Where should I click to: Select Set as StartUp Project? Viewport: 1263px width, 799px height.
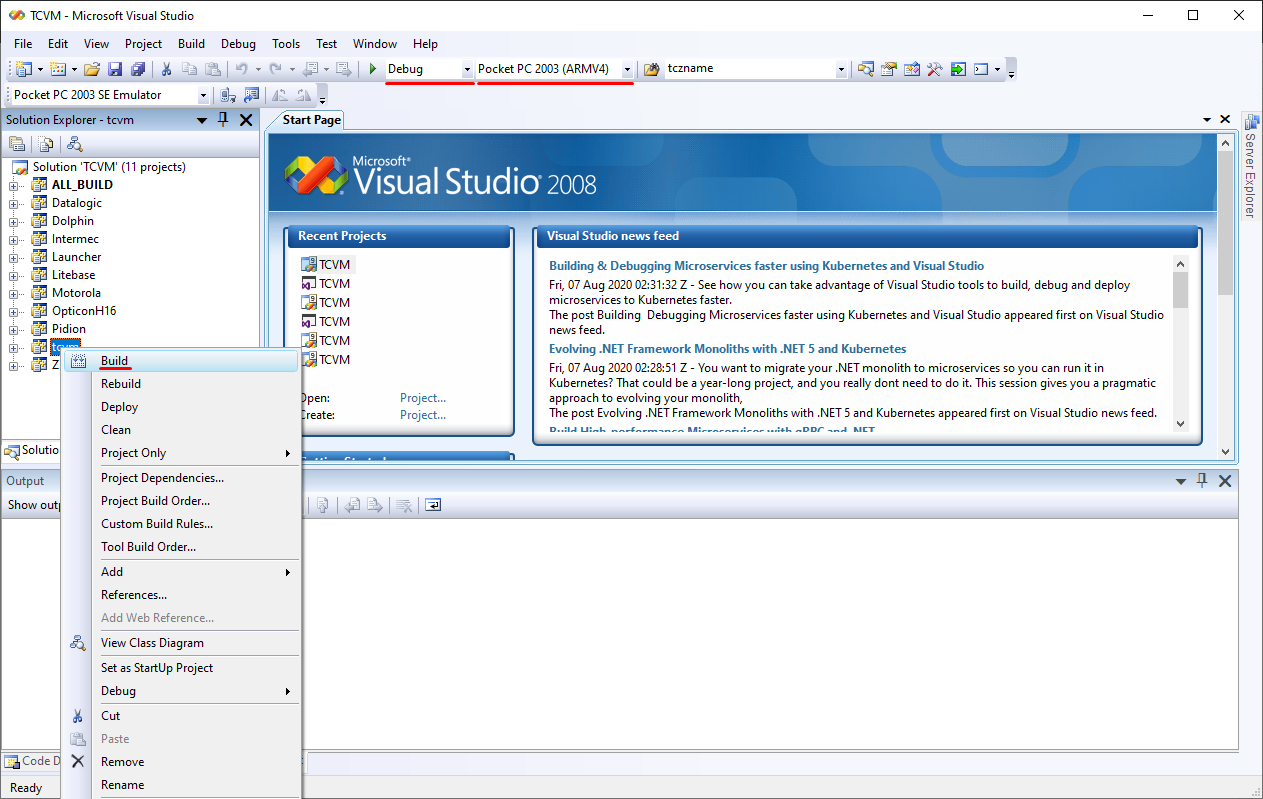point(181,668)
